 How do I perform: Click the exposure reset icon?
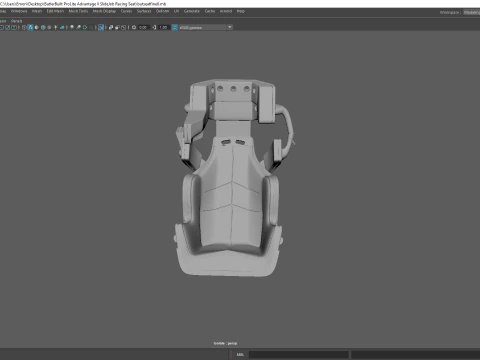pyautogui.click(x=134, y=27)
